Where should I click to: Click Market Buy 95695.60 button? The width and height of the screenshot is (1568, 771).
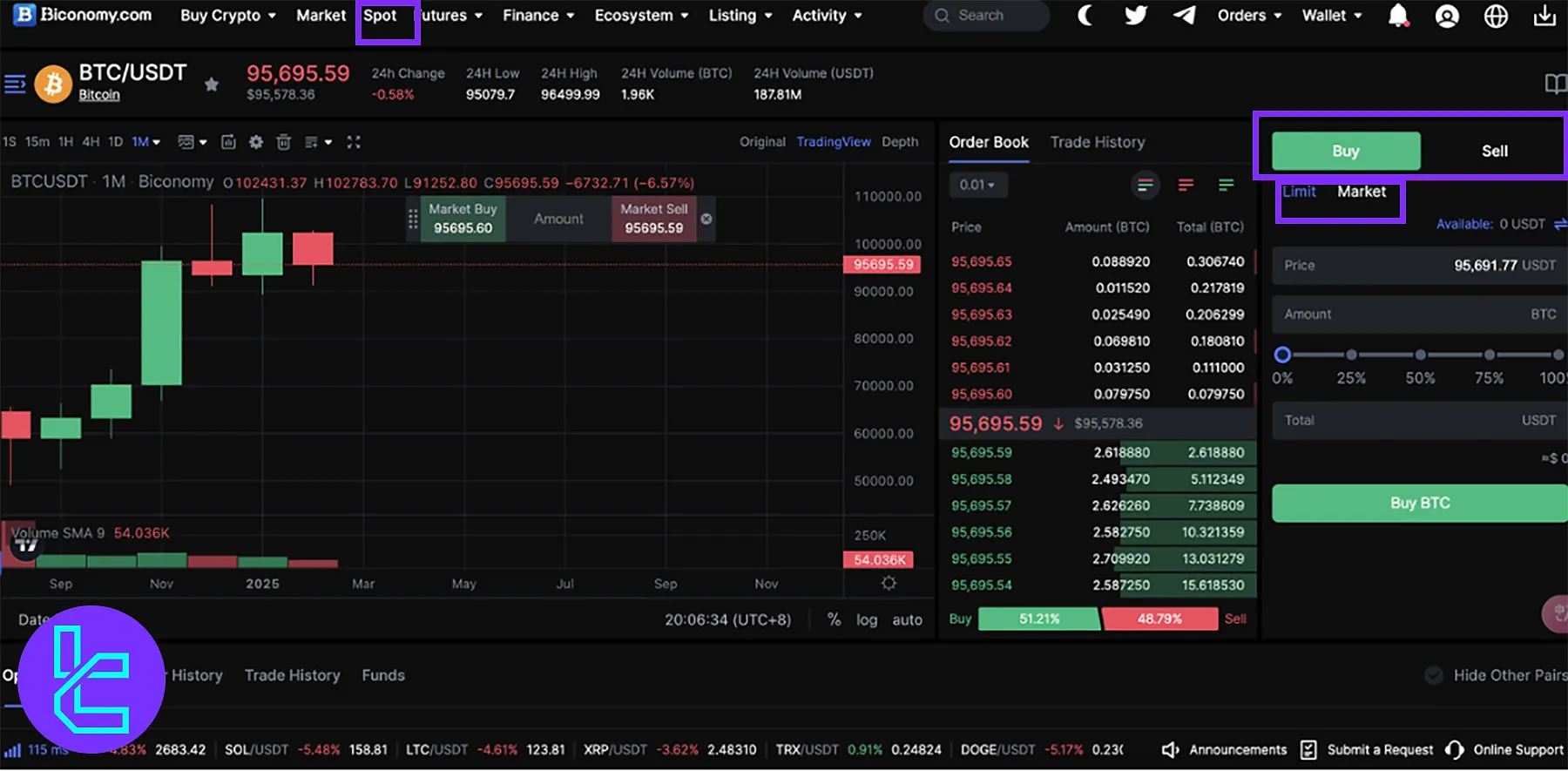[x=463, y=219]
